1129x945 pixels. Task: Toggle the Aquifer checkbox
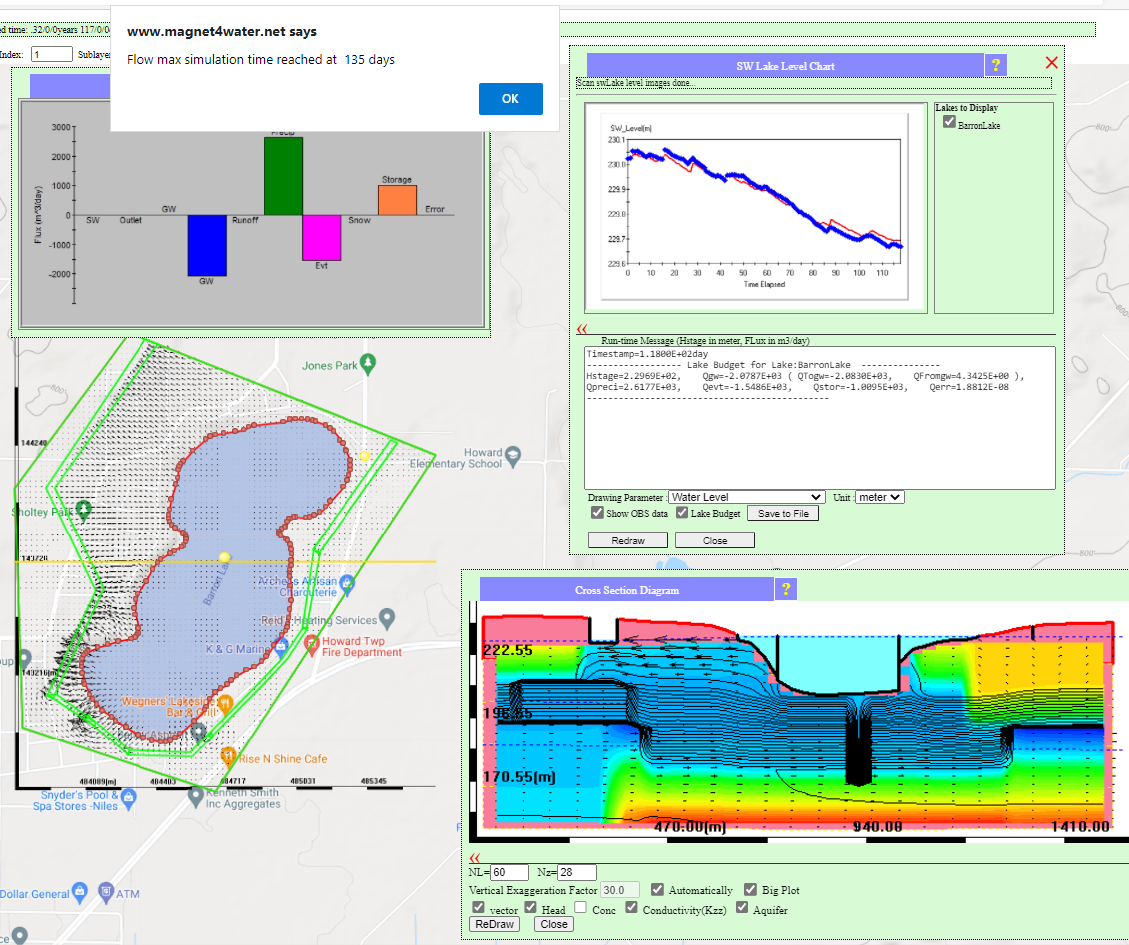pos(742,907)
